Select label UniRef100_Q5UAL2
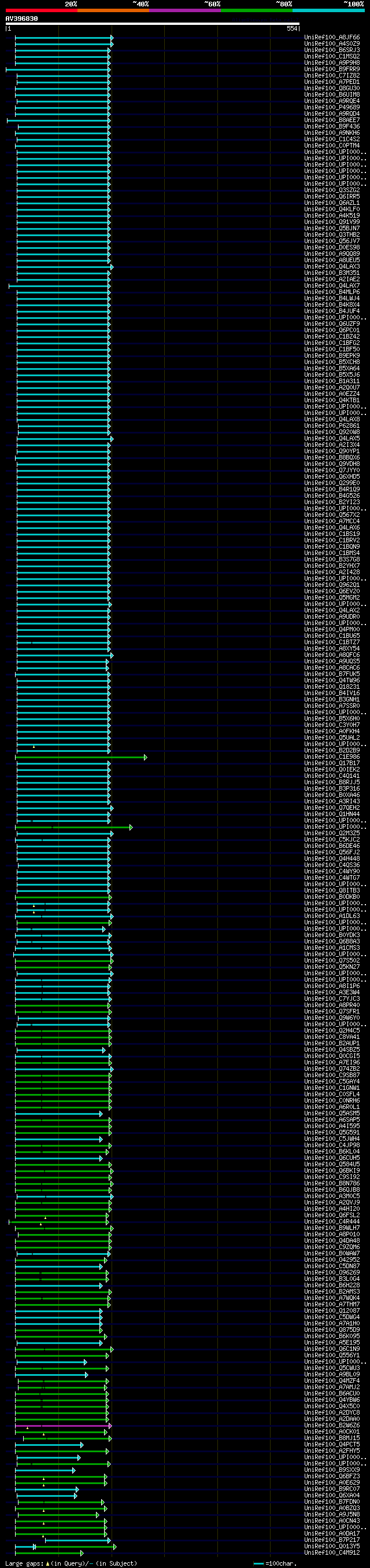370x1568 pixels. click(332, 739)
